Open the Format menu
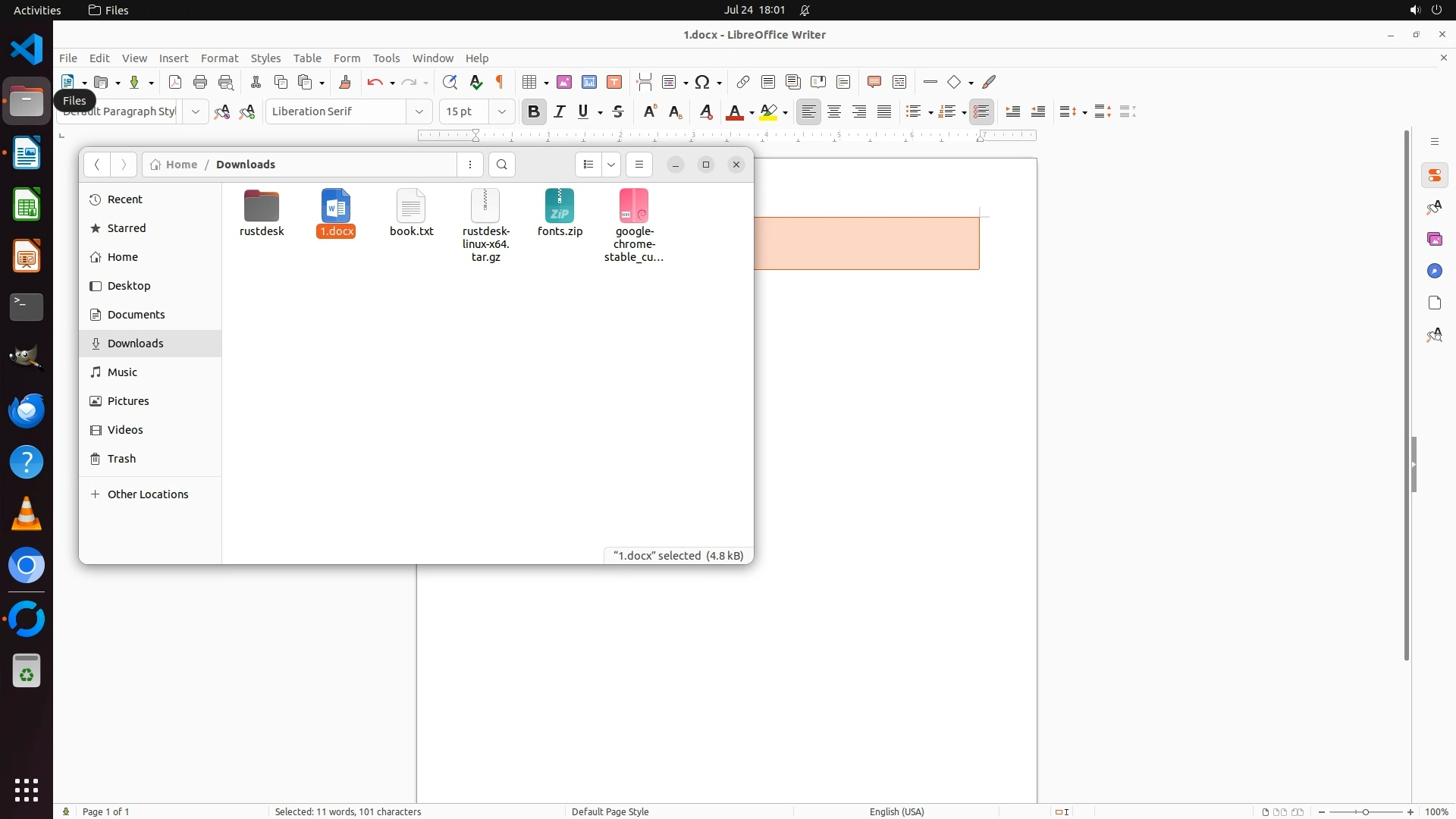Viewport: 1456px width, 819px height. pyautogui.click(x=219, y=58)
